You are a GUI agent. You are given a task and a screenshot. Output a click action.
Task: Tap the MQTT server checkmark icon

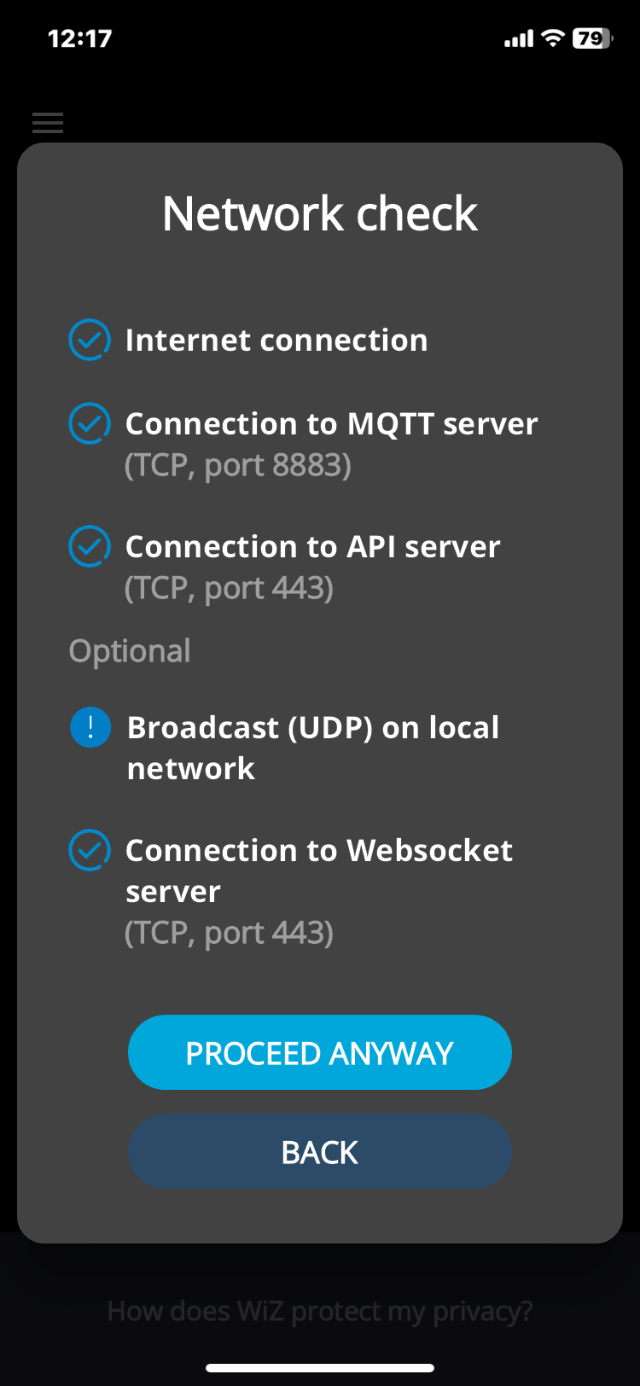pos(89,424)
